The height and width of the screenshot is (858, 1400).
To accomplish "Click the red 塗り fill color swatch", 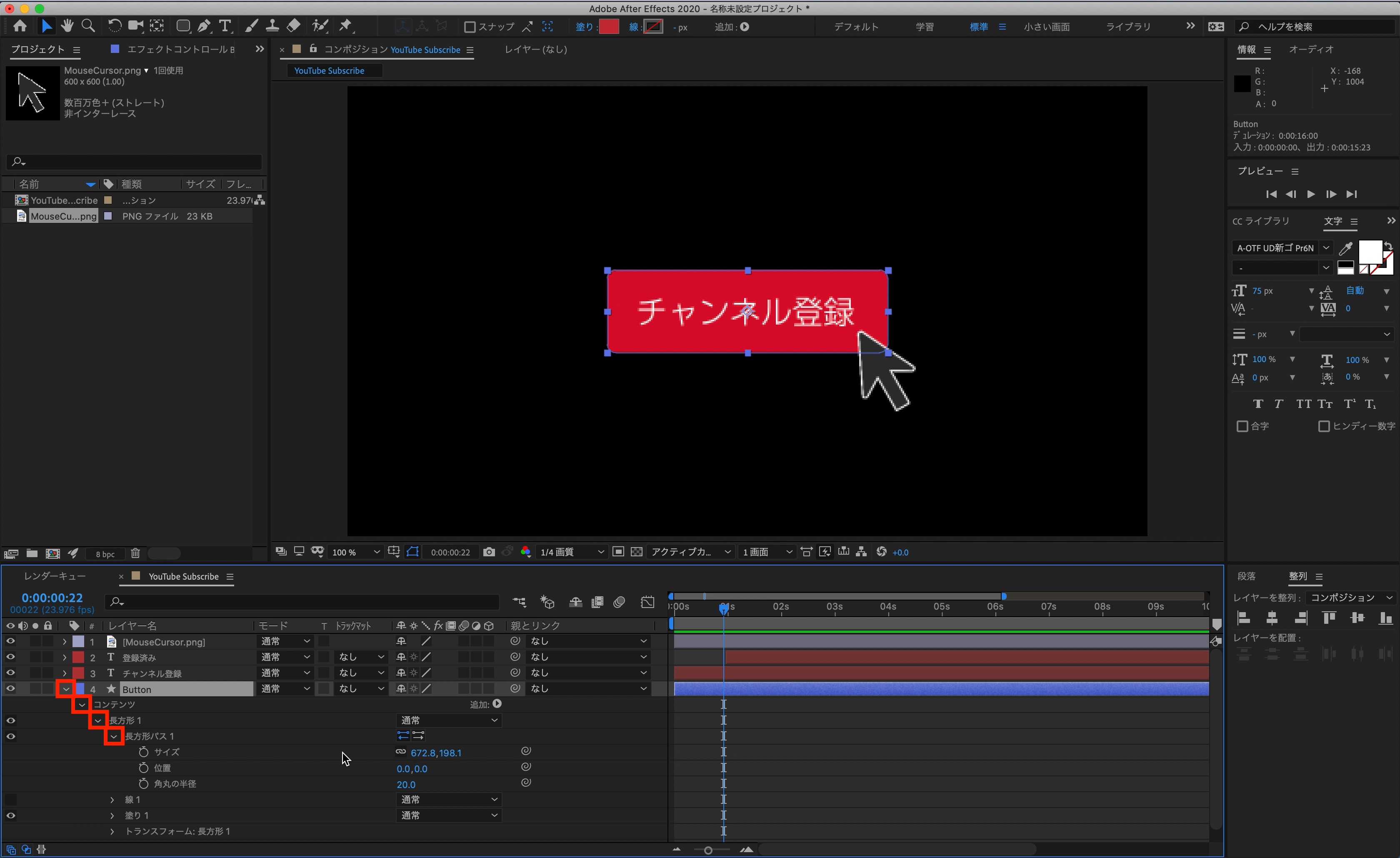I will (x=608, y=27).
